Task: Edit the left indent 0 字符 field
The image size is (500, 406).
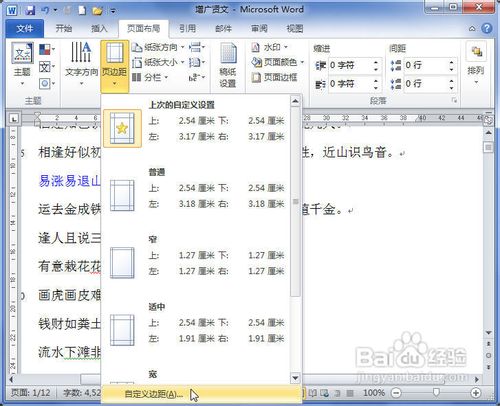Action: (x=349, y=65)
